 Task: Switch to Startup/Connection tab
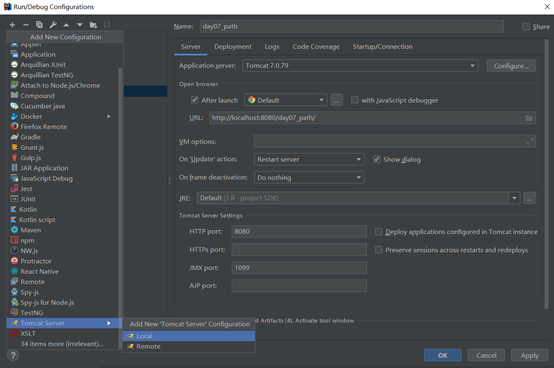point(382,47)
